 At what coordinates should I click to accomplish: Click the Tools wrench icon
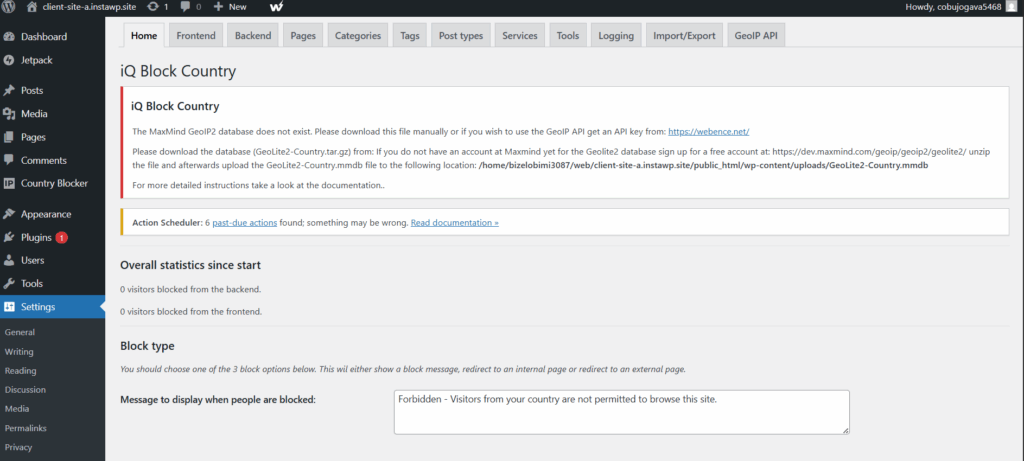pos(9,283)
